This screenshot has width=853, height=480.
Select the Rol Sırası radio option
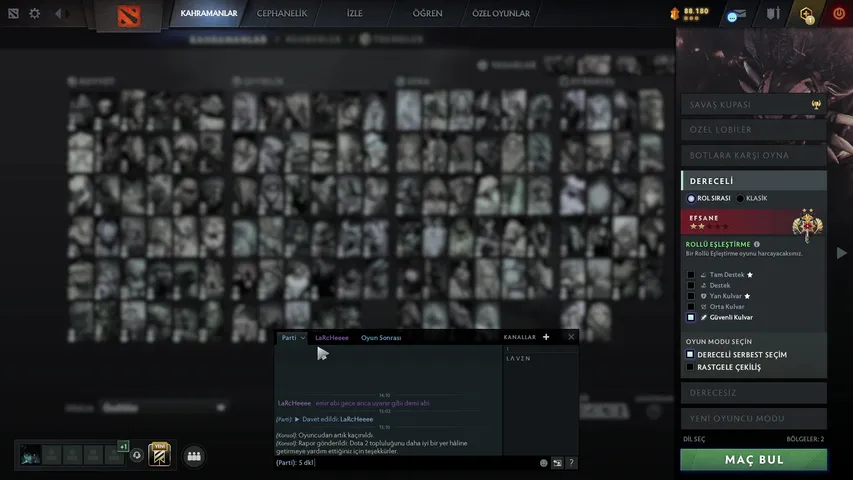coord(691,199)
